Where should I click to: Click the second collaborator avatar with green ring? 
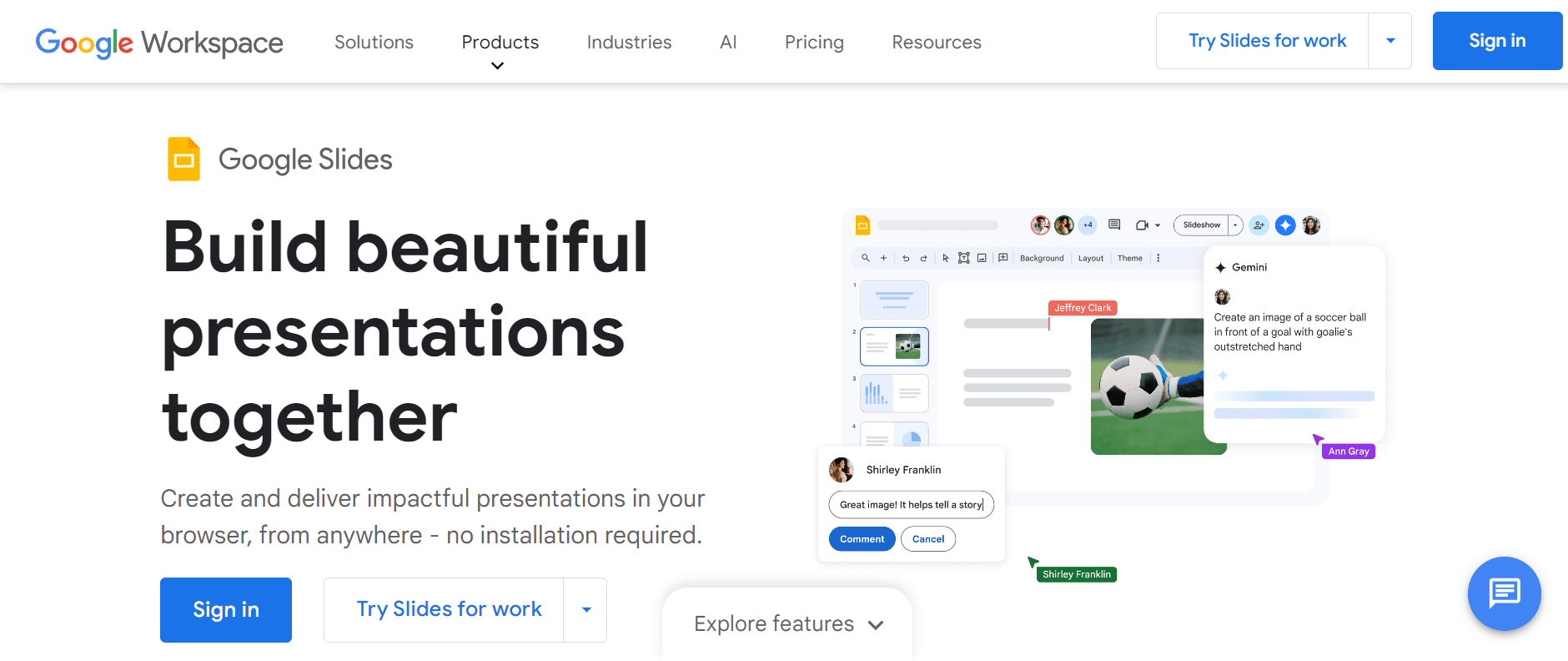(x=1064, y=225)
